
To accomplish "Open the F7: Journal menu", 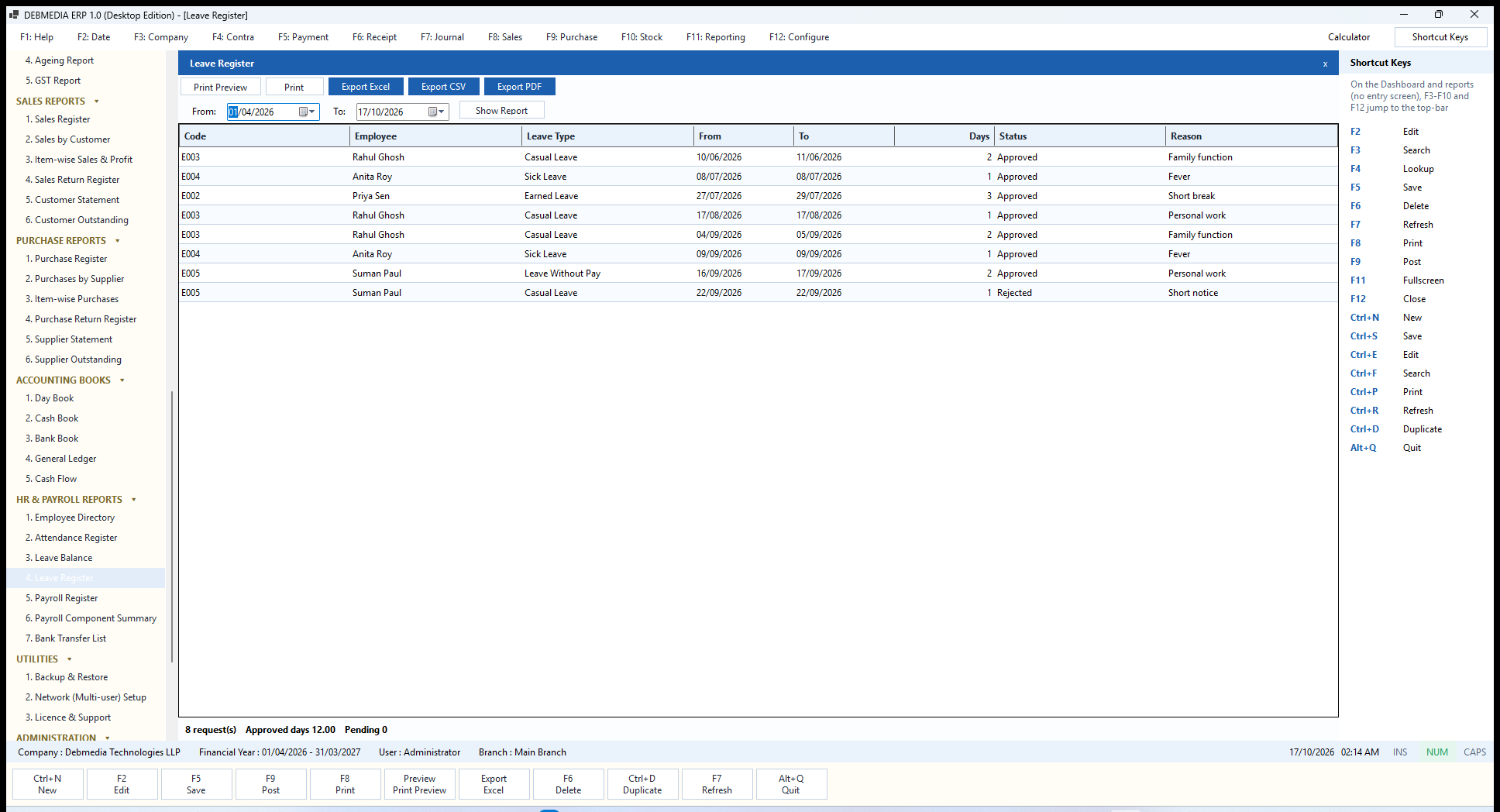I will [x=442, y=37].
